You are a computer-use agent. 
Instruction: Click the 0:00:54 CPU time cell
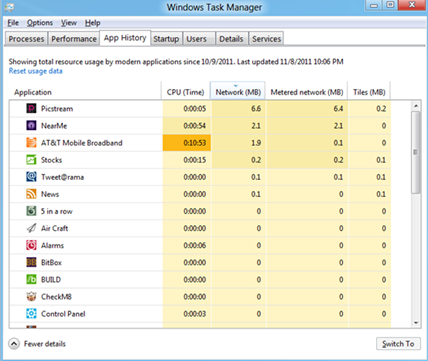[x=187, y=126]
